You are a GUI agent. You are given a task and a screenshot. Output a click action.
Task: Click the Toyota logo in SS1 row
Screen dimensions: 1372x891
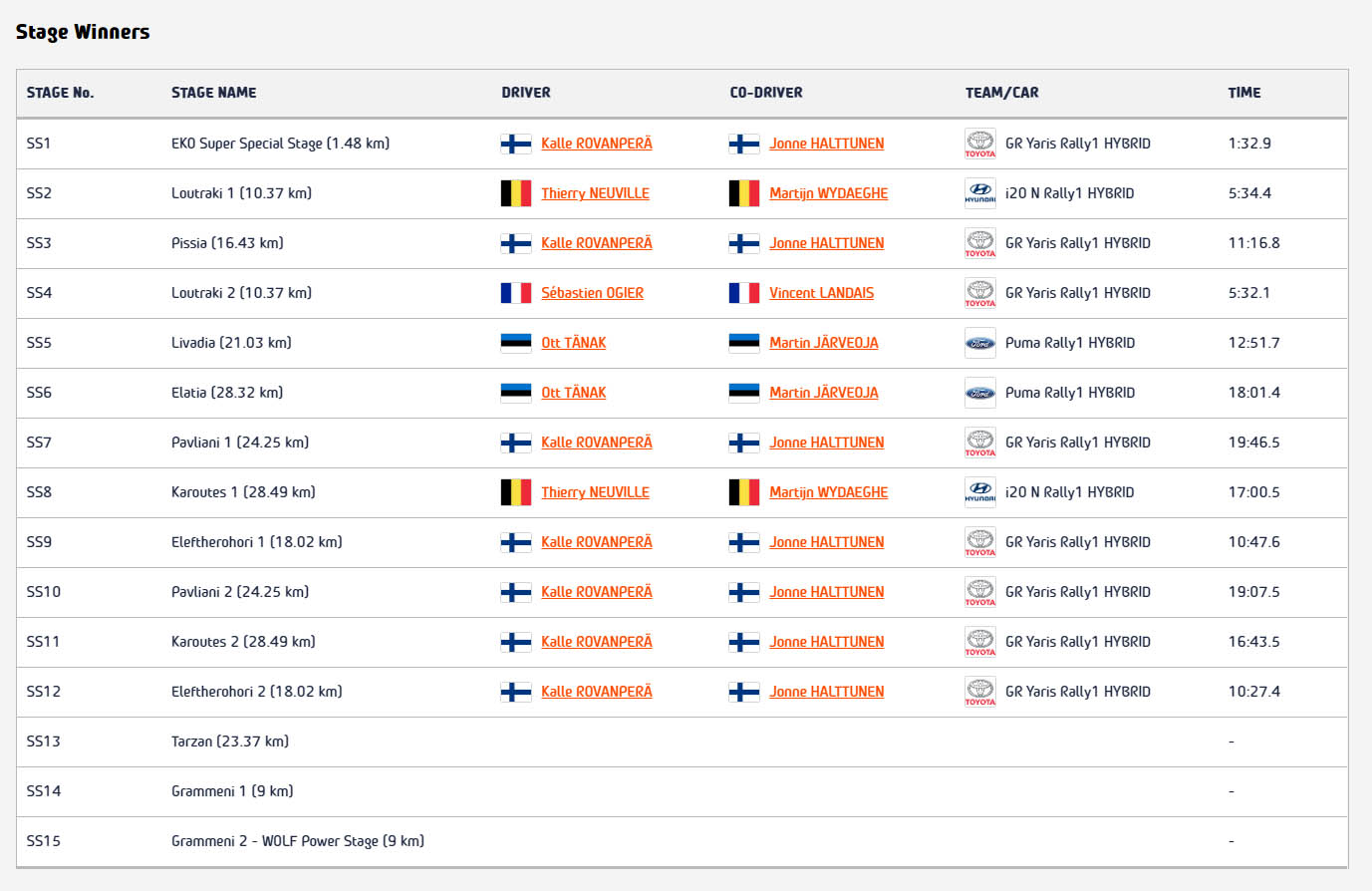(980, 144)
